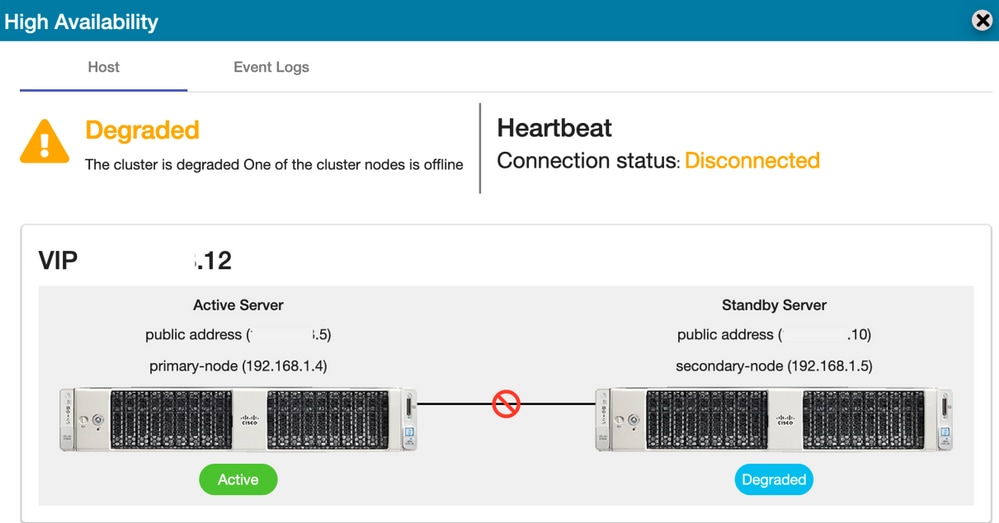This screenshot has height=523, width=999.
Task: Click the VIP address heading
Action: tap(135, 261)
